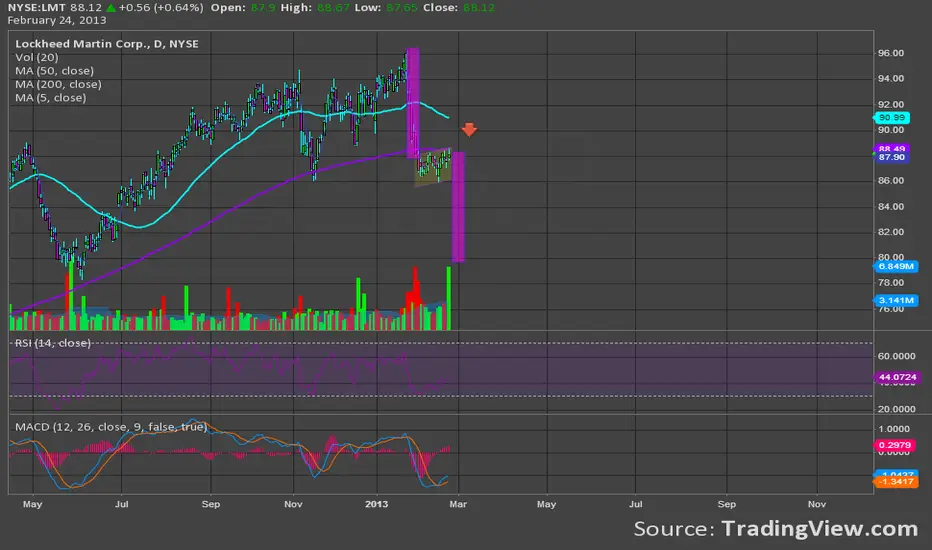Select the Vol (20) indicator legend
Viewport: 932px width, 550px height.
pos(37,58)
